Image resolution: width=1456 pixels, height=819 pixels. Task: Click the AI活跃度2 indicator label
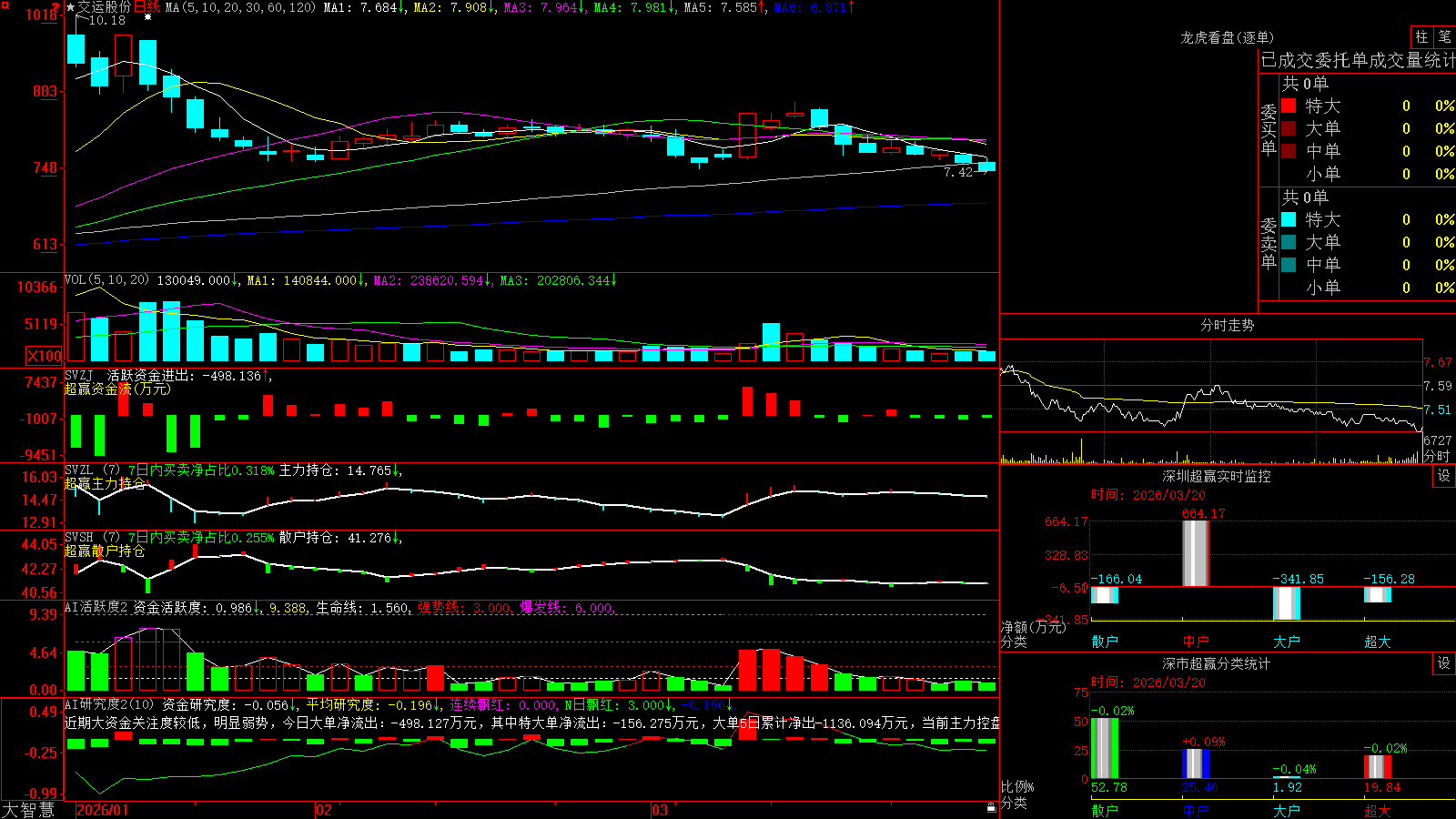(97, 607)
